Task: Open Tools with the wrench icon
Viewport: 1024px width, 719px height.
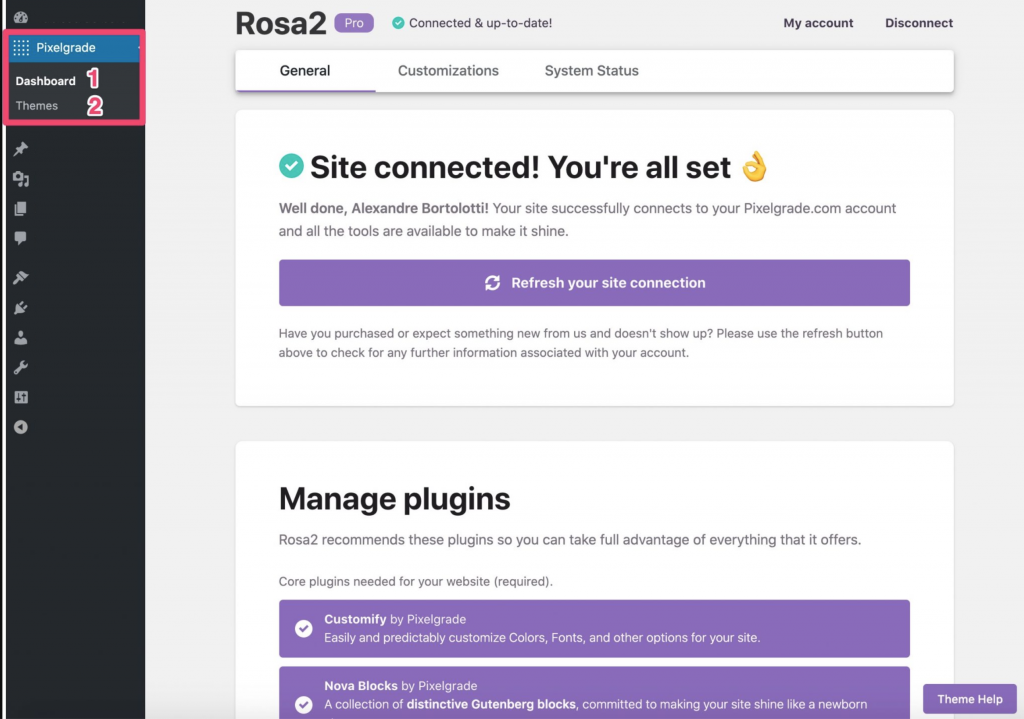Action: pyautogui.click(x=22, y=367)
